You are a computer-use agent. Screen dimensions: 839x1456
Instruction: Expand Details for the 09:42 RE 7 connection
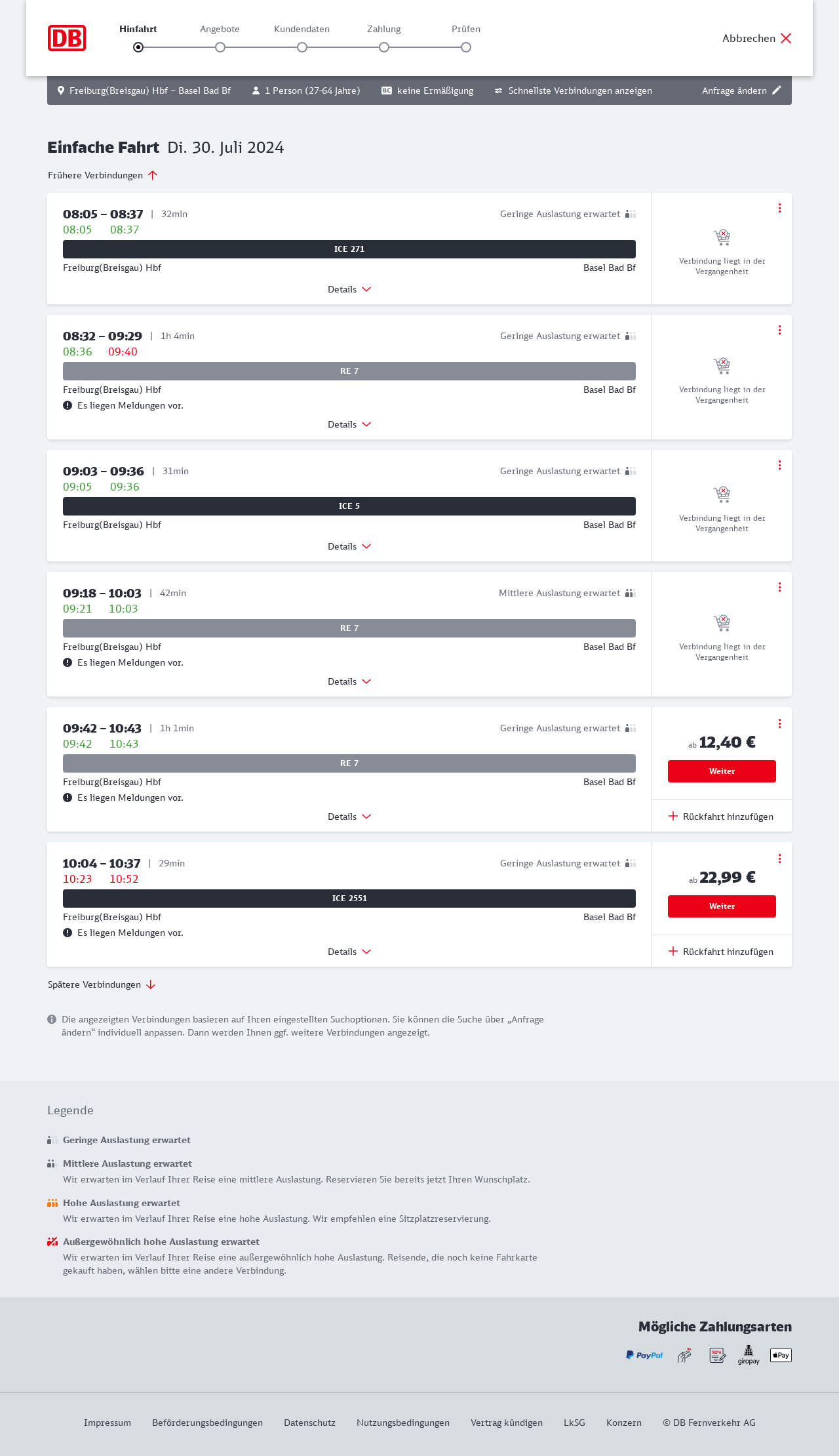[349, 817]
